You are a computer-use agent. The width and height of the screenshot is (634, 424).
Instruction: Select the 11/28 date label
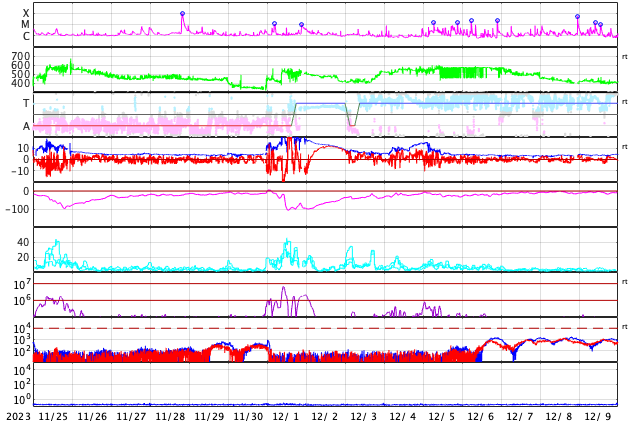170,417
